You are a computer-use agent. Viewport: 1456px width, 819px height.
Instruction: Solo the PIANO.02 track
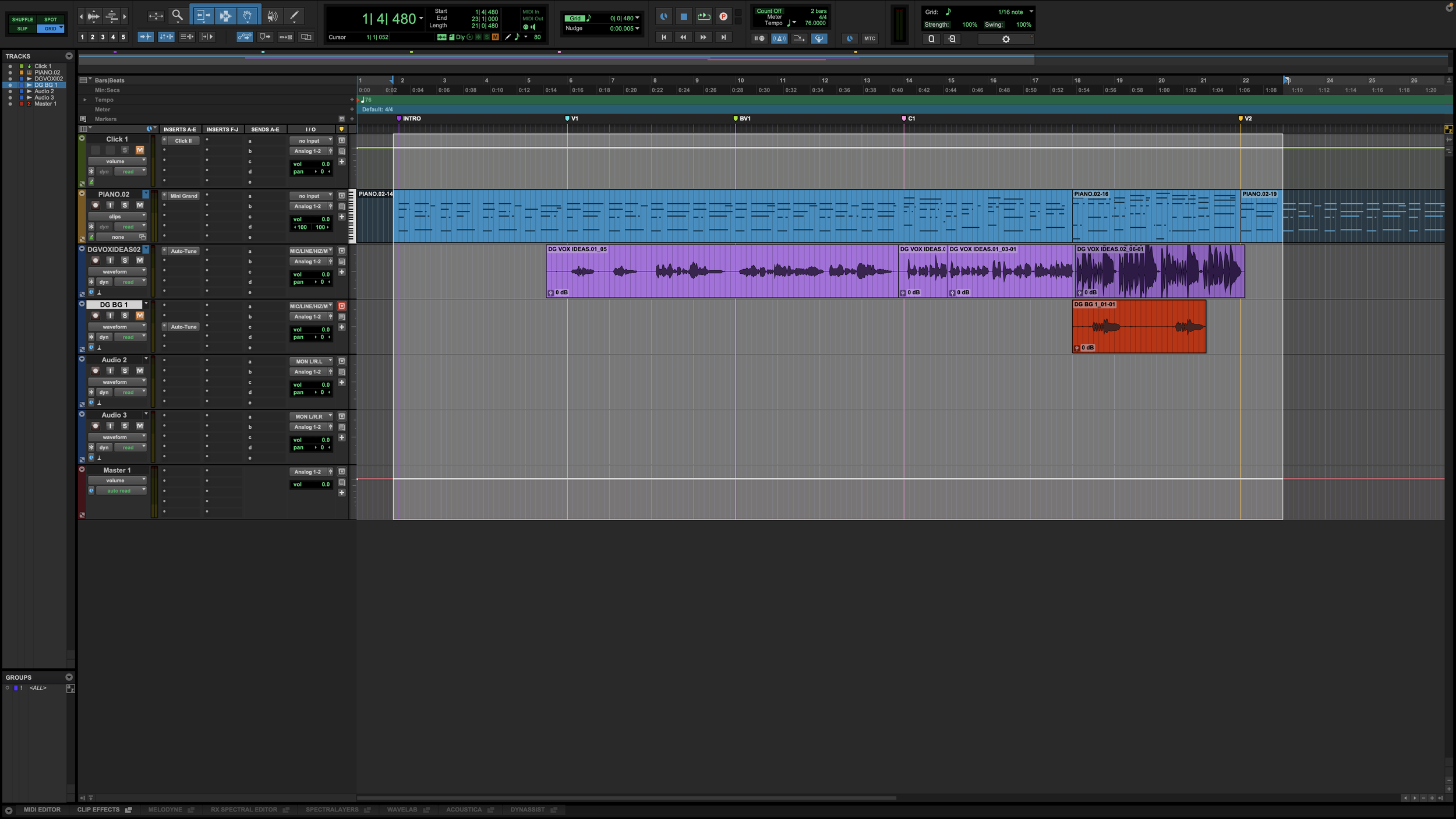125,205
